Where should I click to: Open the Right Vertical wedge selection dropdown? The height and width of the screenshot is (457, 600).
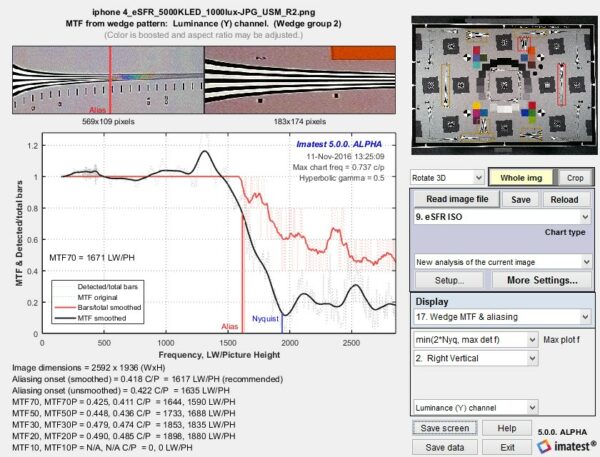point(474,356)
